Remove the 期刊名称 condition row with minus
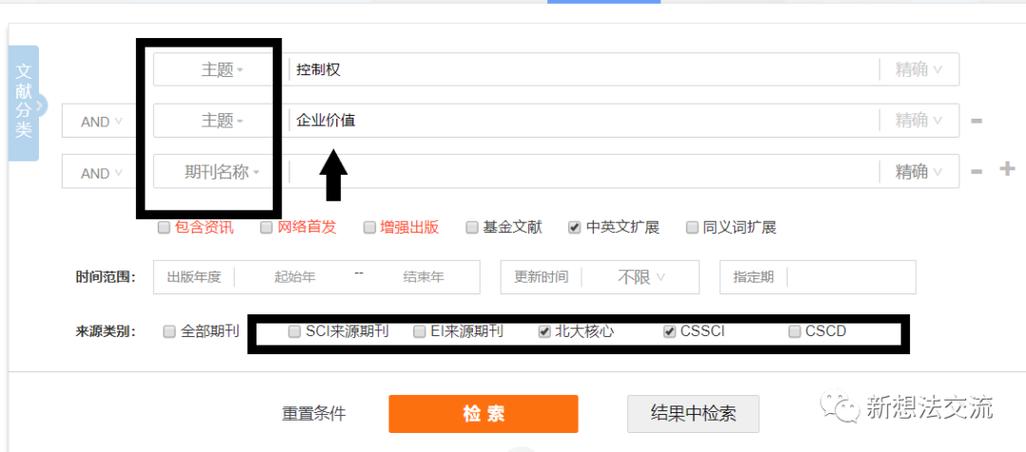 pyautogui.click(x=976, y=172)
